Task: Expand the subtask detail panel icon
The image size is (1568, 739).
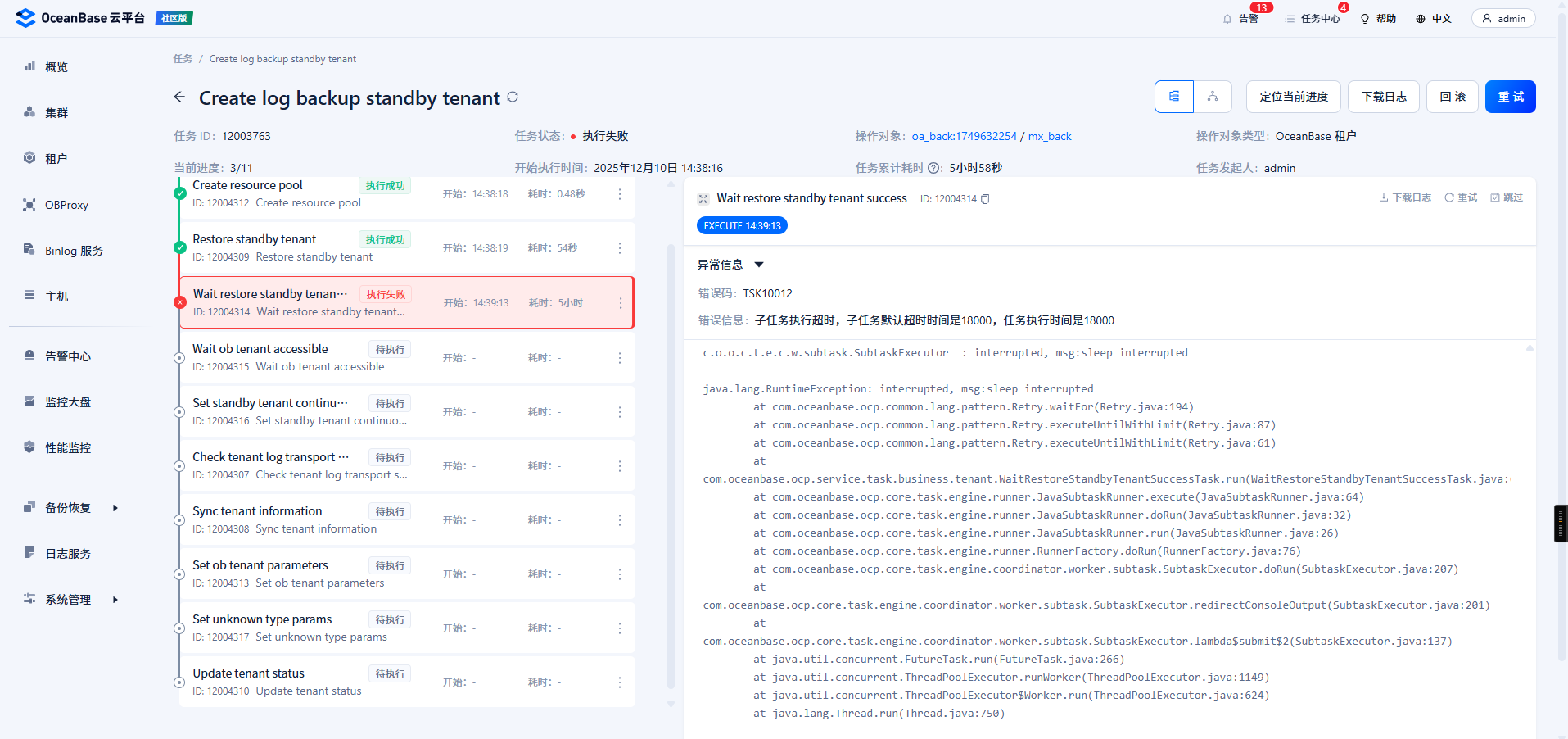Action: point(703,199)
